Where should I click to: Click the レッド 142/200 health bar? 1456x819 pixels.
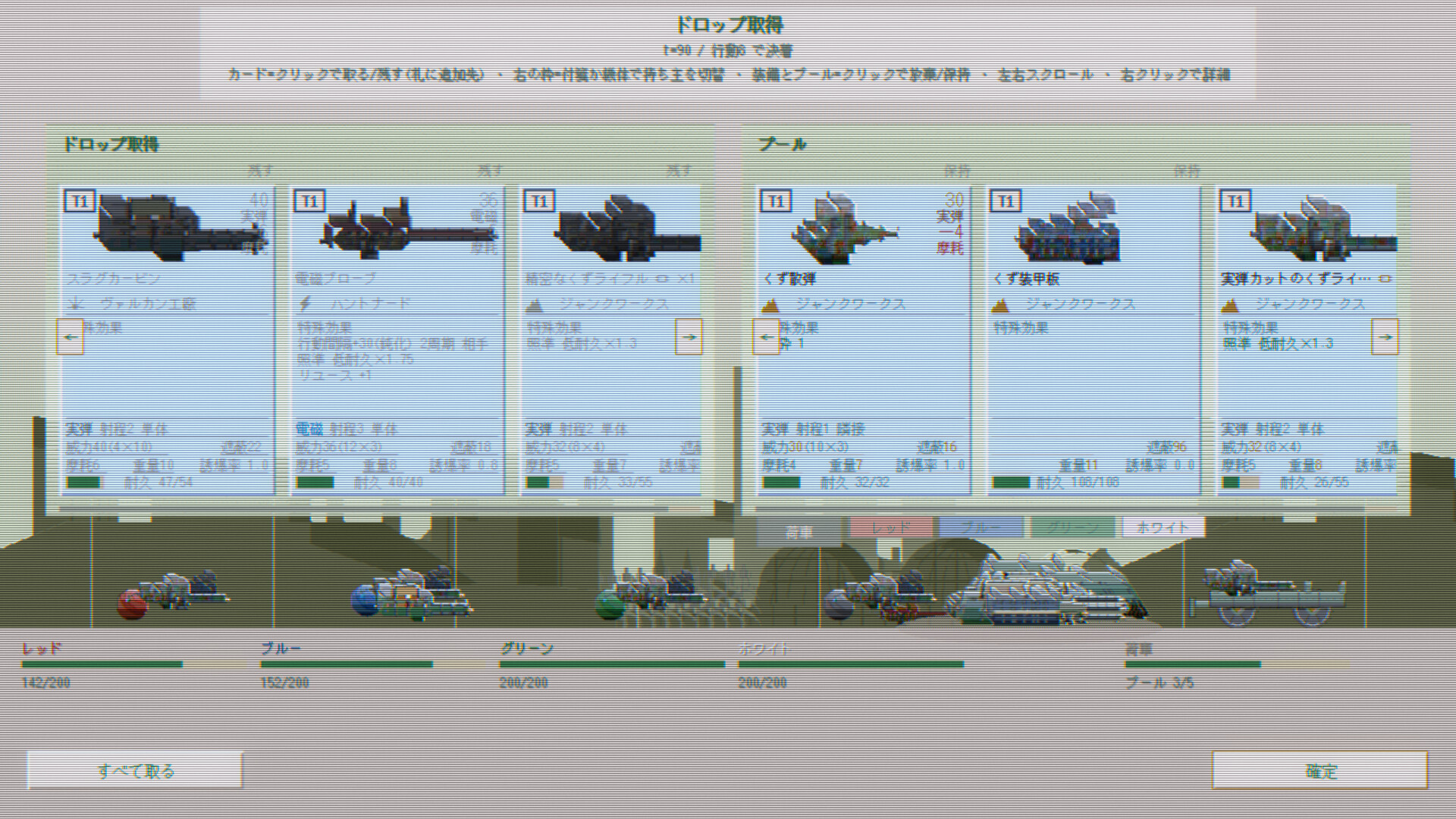click(x=135, y=664)
